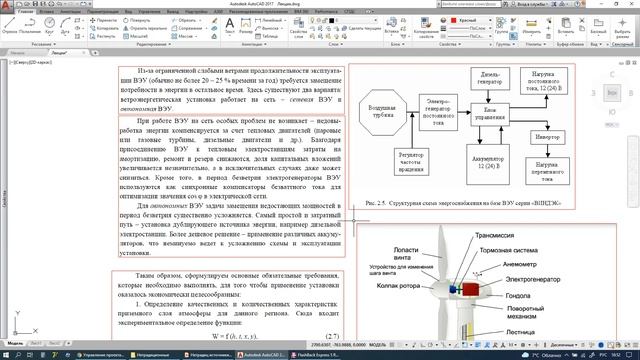Screen dimensions: 640x360
Task: Click the Trim (Обрезать) tool
Action: pyautogui.click(x=184, y=20)
